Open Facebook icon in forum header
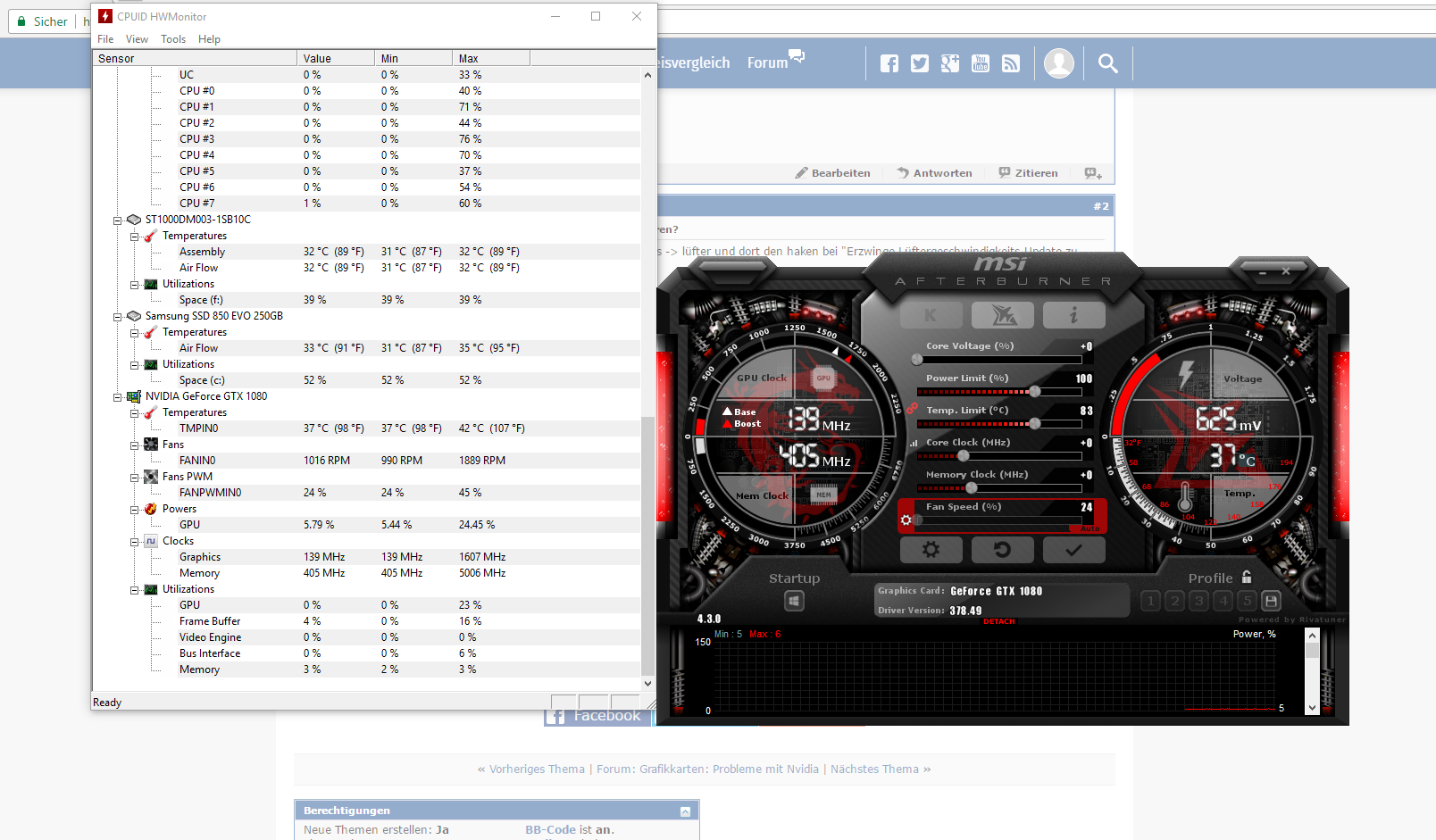 tap(889, 63)
